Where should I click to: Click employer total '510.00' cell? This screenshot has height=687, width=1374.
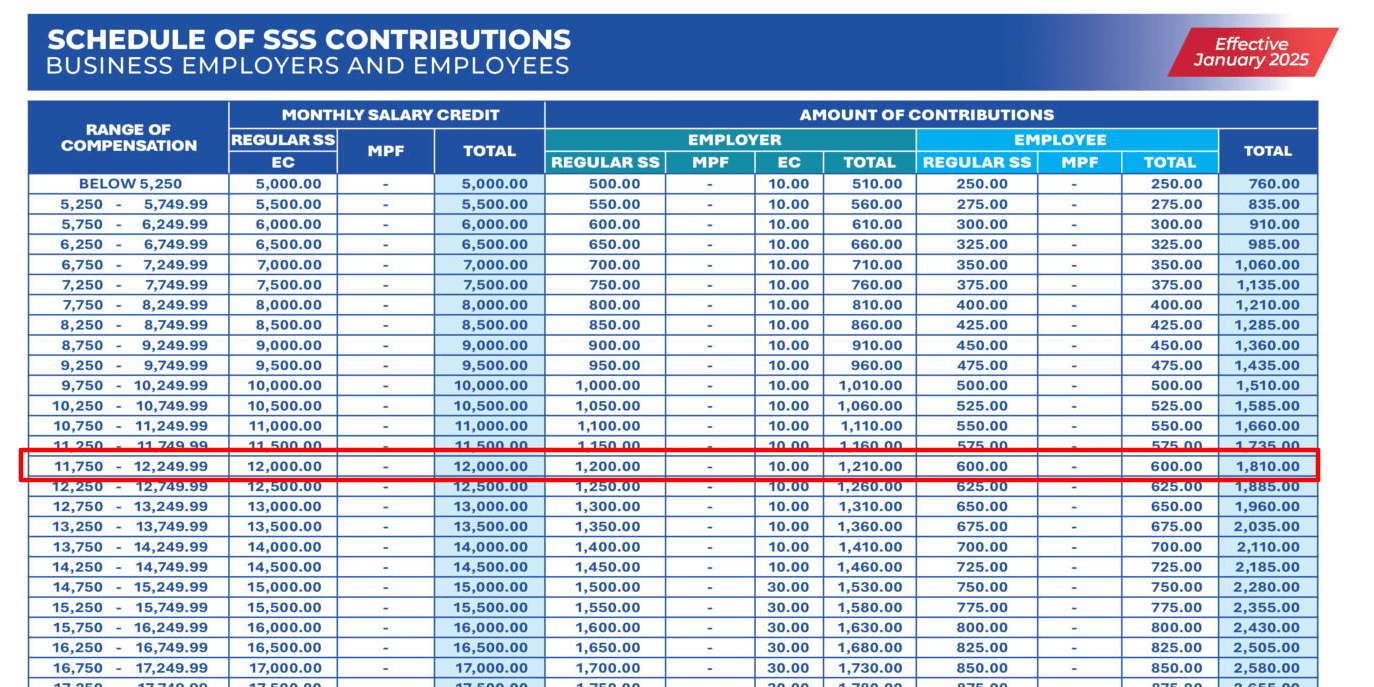pos(870,184)
